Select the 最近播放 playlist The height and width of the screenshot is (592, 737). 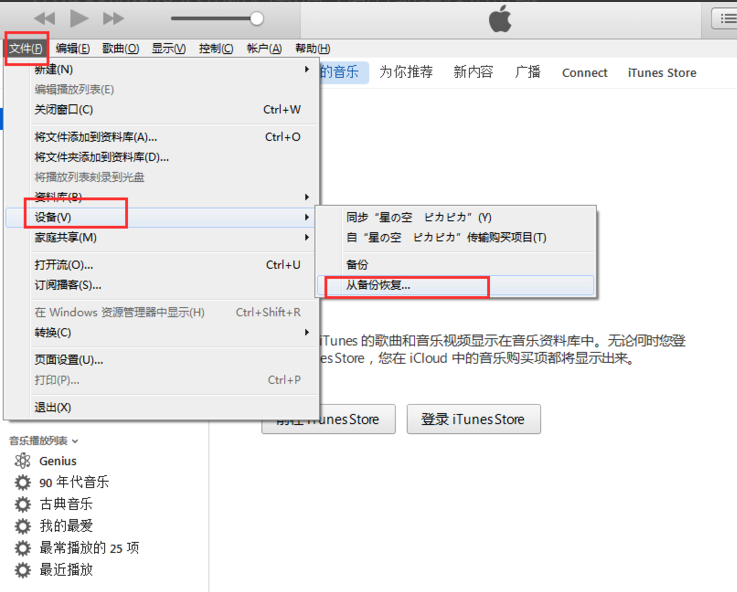(x=66, y=570)
